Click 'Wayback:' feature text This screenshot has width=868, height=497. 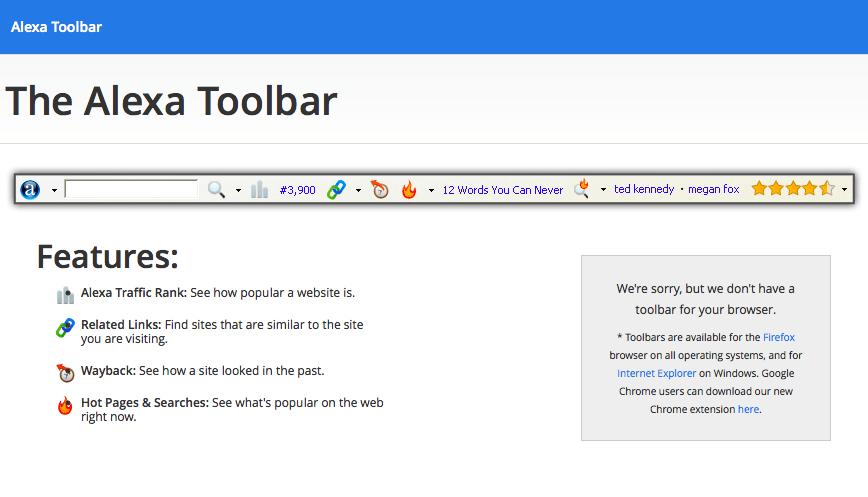click(x=108, y=371)
